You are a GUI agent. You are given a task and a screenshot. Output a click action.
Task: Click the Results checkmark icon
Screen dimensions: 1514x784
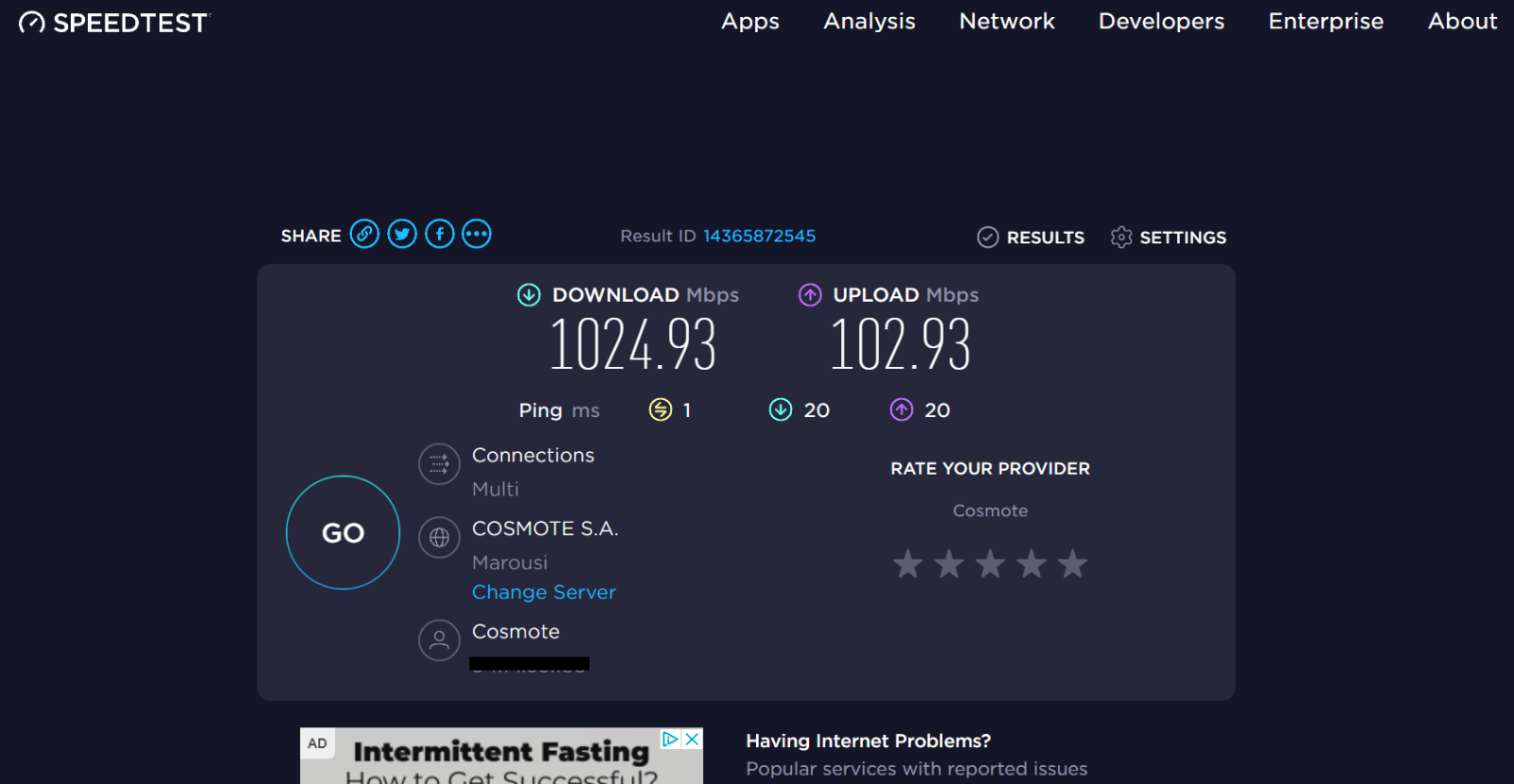pos(988,237)
